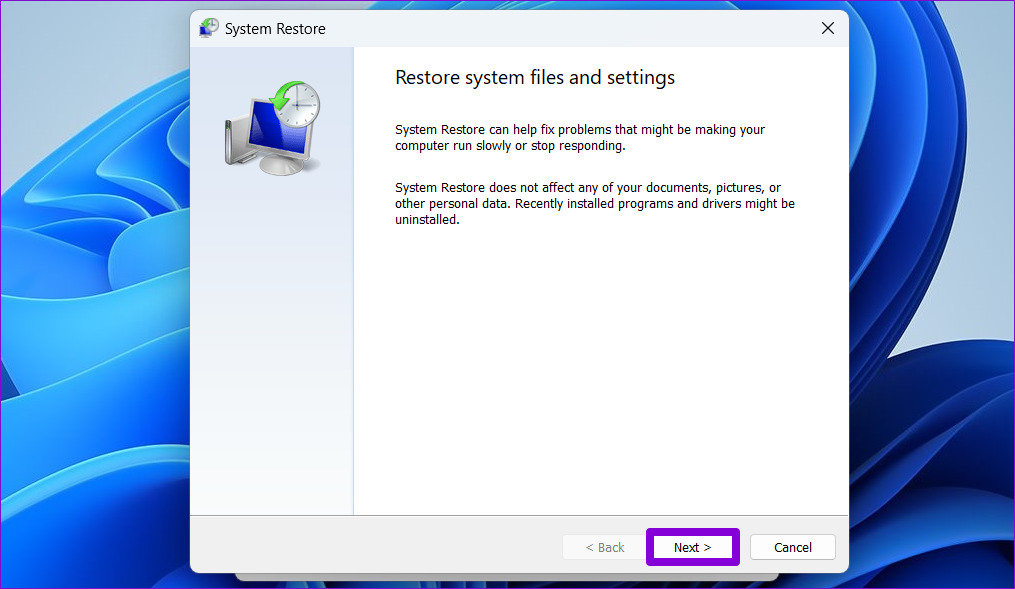
Task: Click the 'System Restore' title bar text
Action: (x=275, y=29)
